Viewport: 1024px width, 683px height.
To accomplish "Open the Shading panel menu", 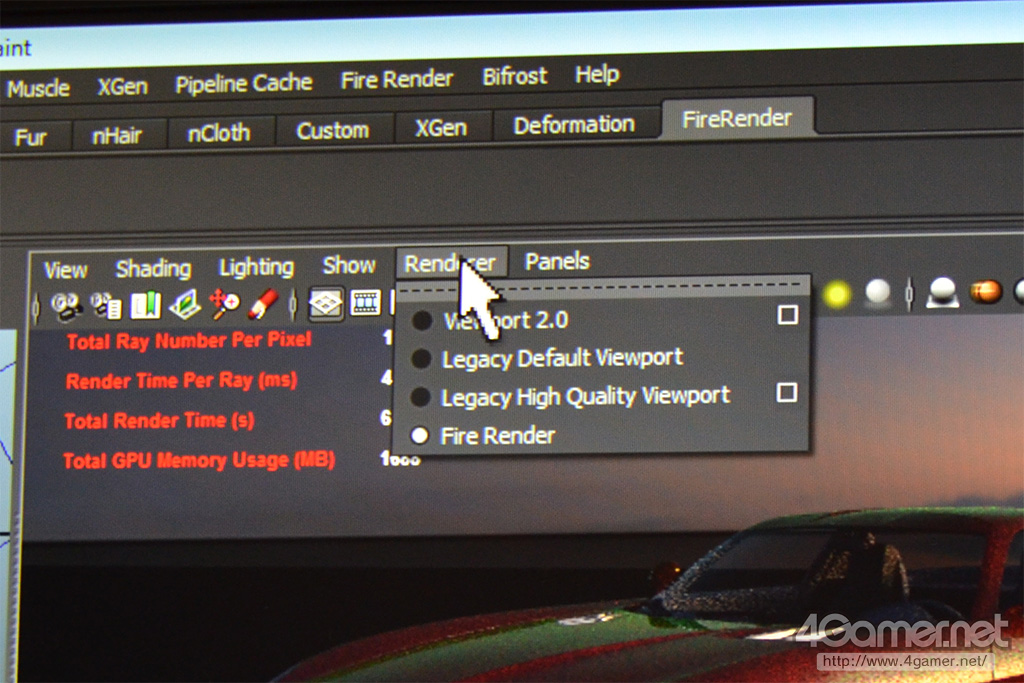I will [x=153, y=268].
